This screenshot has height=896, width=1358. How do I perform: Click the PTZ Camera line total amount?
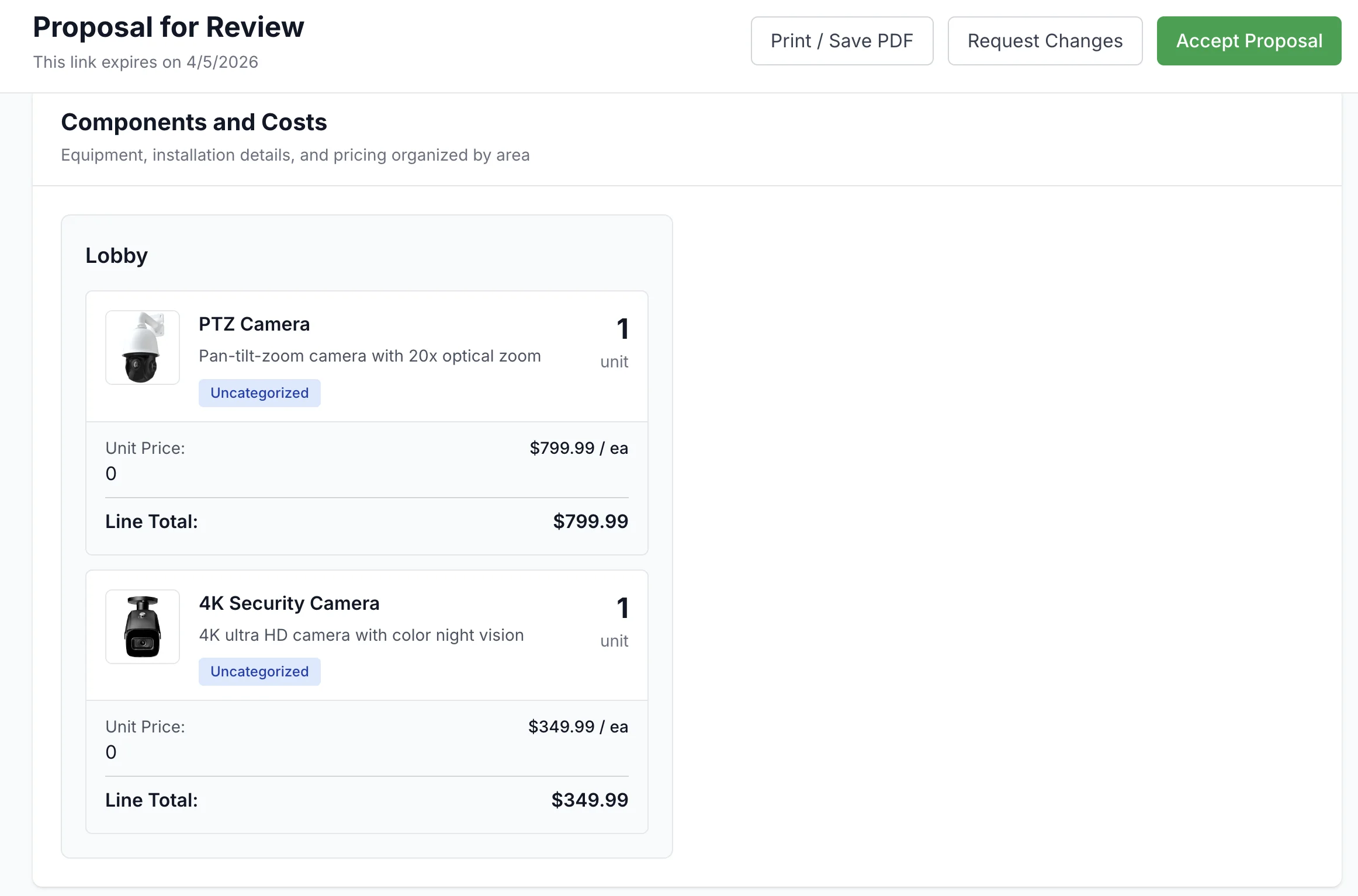pos(590,521)
